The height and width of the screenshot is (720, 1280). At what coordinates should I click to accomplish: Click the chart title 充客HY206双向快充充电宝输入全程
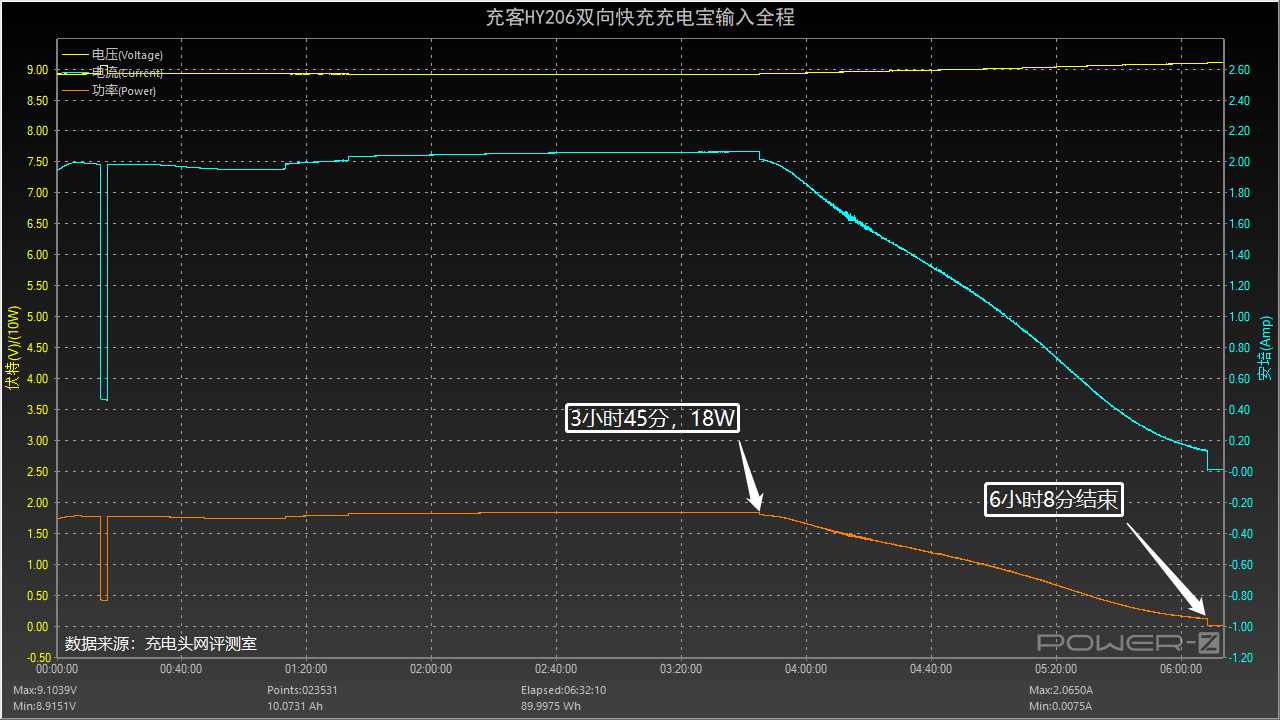coord(640,17)
